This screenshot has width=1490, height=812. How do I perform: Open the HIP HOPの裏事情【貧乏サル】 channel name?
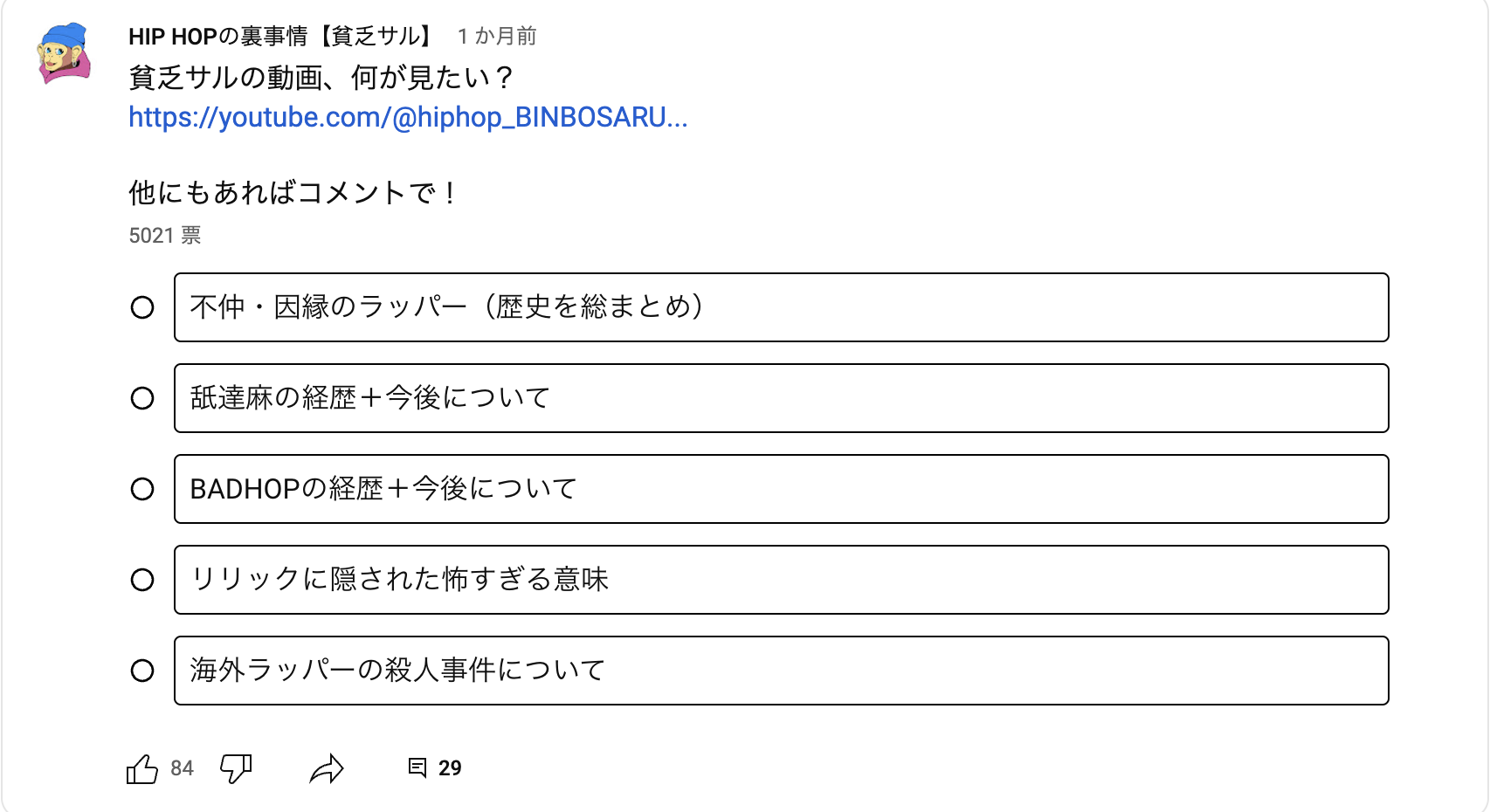coord(281,37)
